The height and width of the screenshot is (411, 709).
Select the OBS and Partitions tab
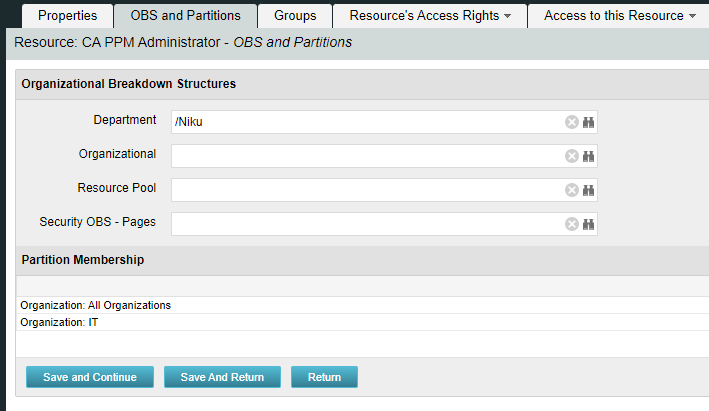[x=185, y=16]
